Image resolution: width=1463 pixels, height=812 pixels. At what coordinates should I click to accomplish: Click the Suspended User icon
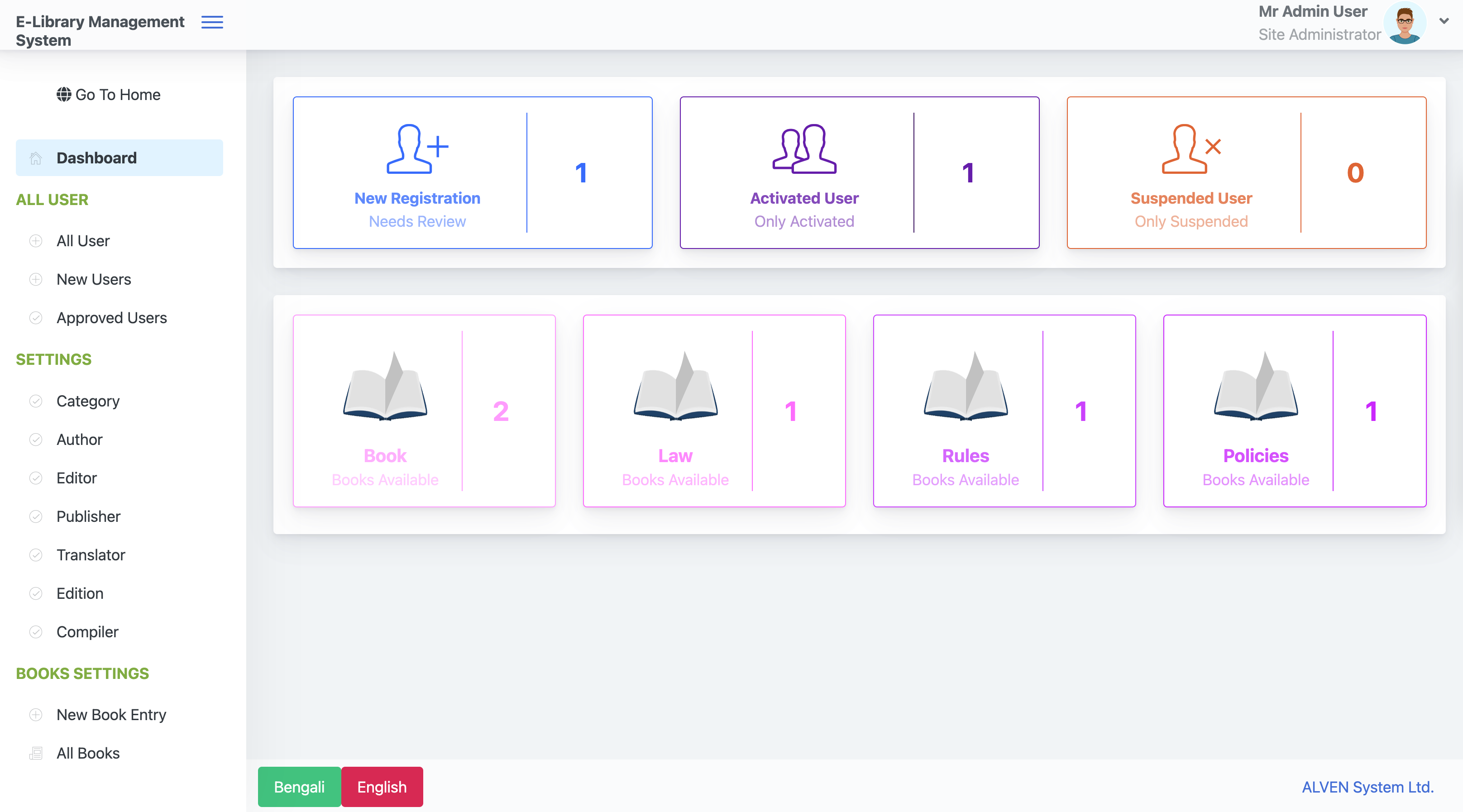point(1191,149)
